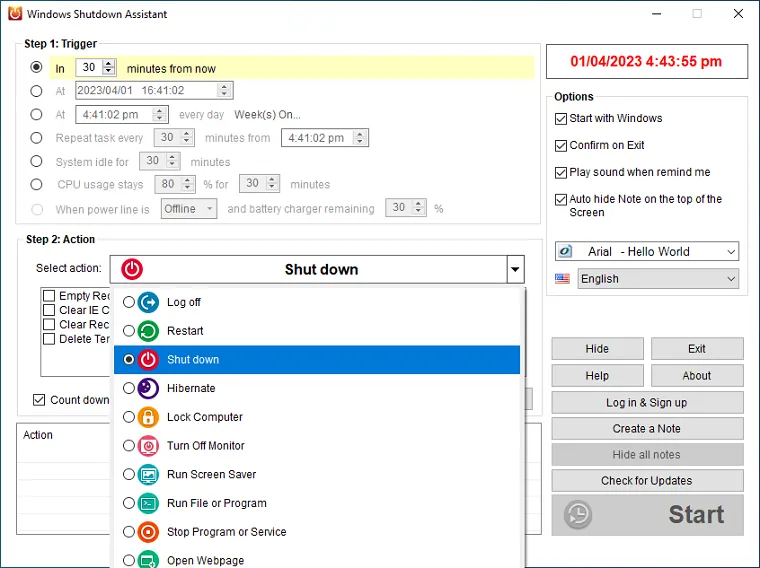Expand the Arial - Hello World font dropdown
This screenshot has height=568, width=760.
click(730, 252)
